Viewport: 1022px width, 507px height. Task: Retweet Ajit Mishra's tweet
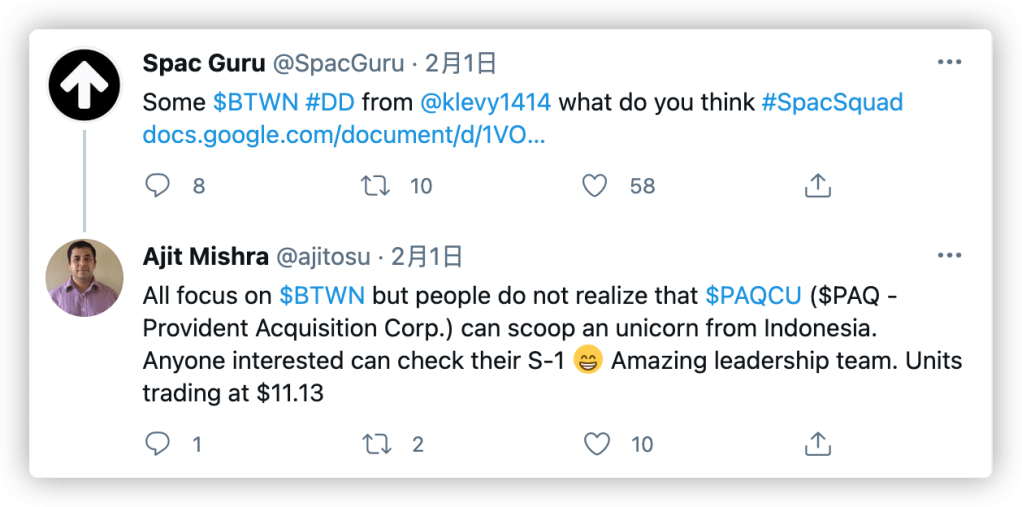375,443
